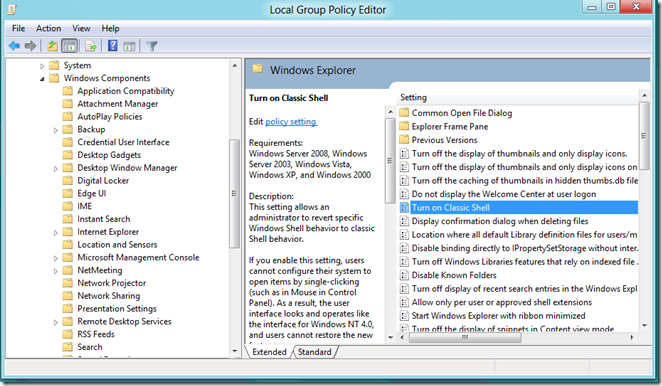The image size is (662, 386).
Task: Click the Start Windows Explorer ribbon minimized policy icon
Action: point(404,315)
